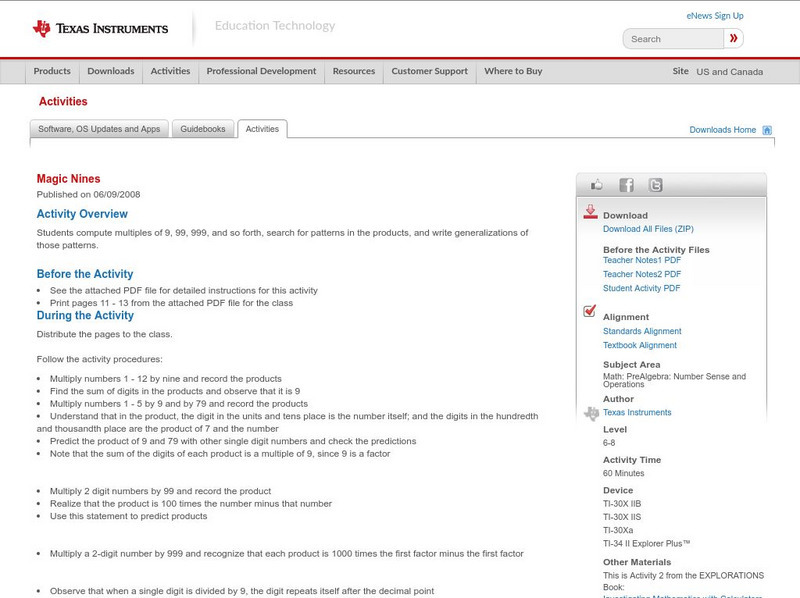Open Teacher Notes1 PDF
This screenshot has width=800, height=598.
point(642,260)
